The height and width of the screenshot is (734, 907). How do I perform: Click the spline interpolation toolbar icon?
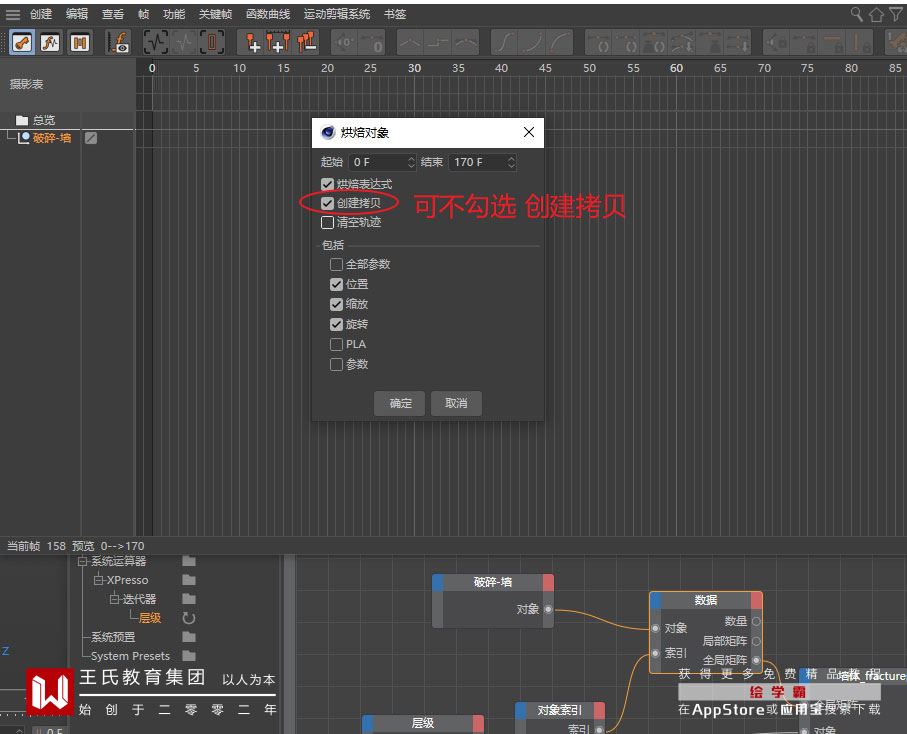click(466, 43)
